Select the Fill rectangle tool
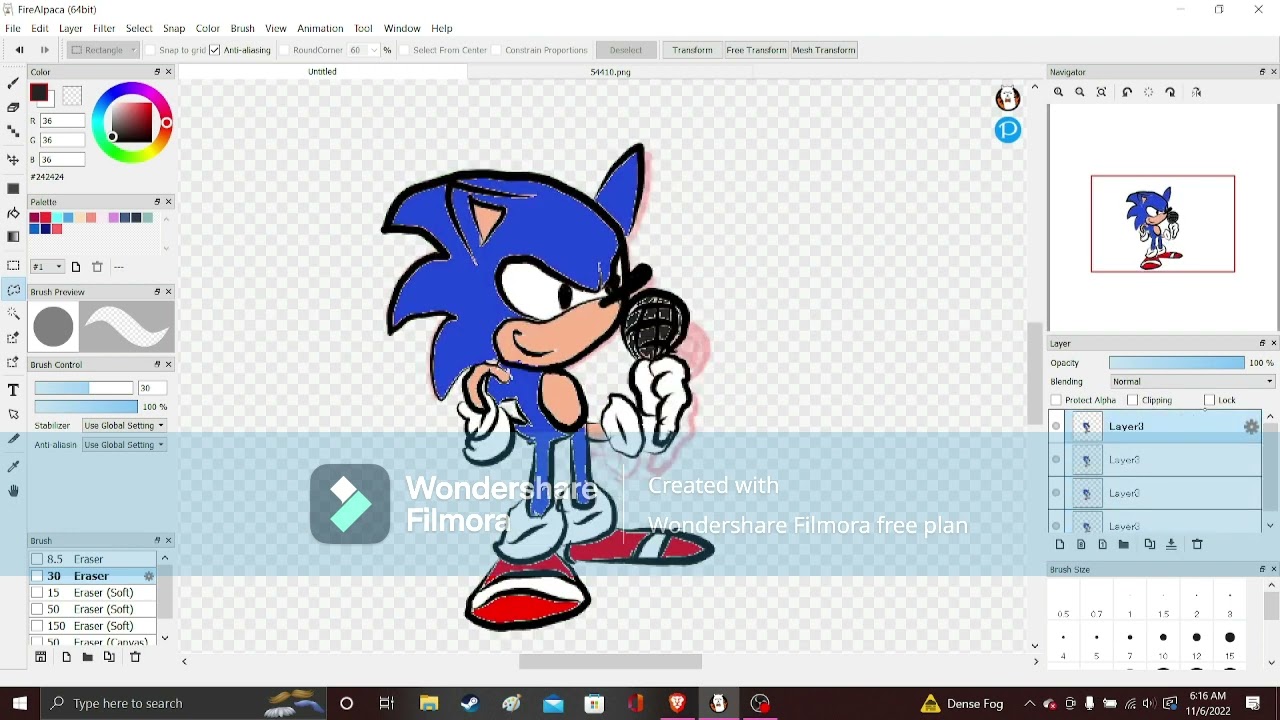This screenshot has height=720, width=1280. pos(13,188)
